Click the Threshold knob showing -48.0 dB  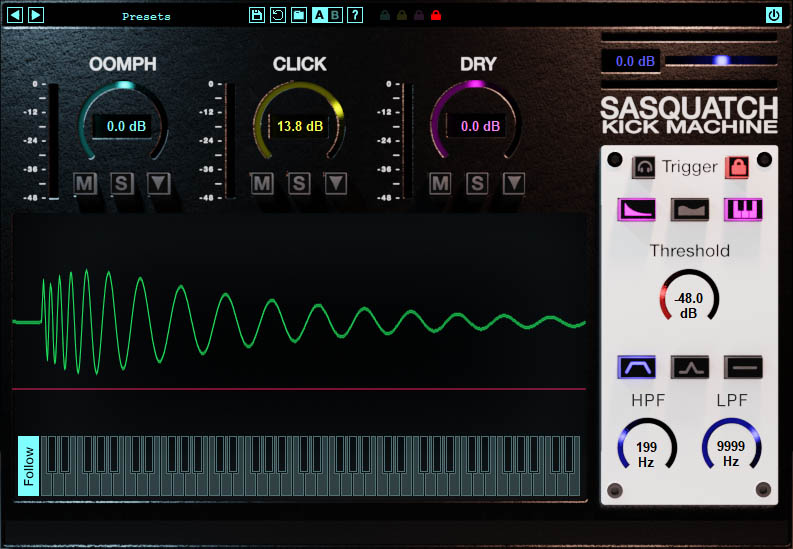(x=688, y=298)
